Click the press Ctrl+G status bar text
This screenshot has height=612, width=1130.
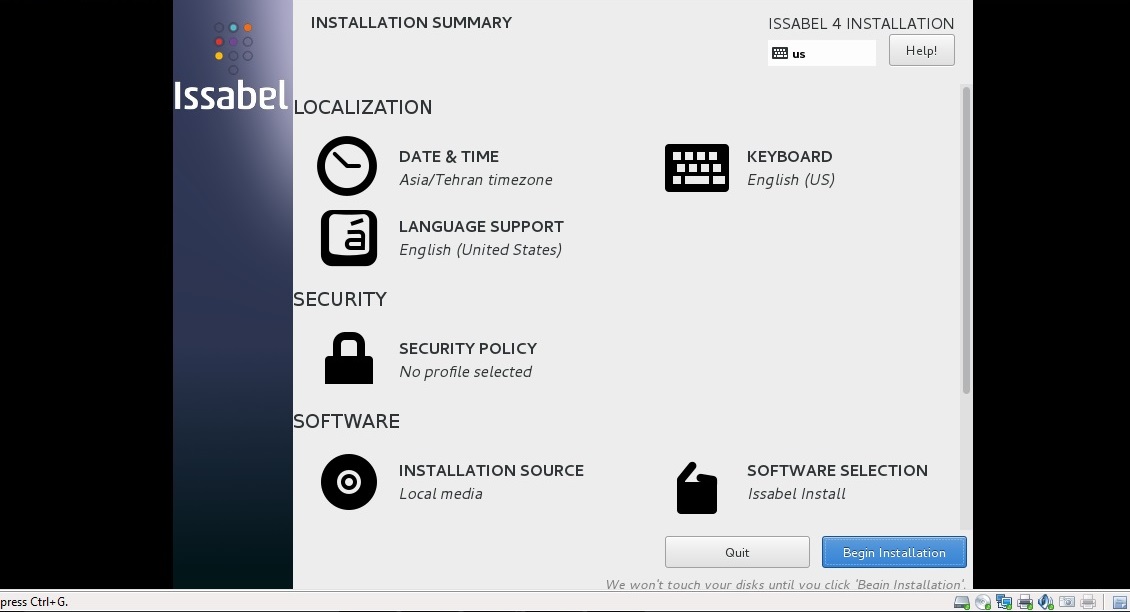pyautogui.click(x=34, y=602)
